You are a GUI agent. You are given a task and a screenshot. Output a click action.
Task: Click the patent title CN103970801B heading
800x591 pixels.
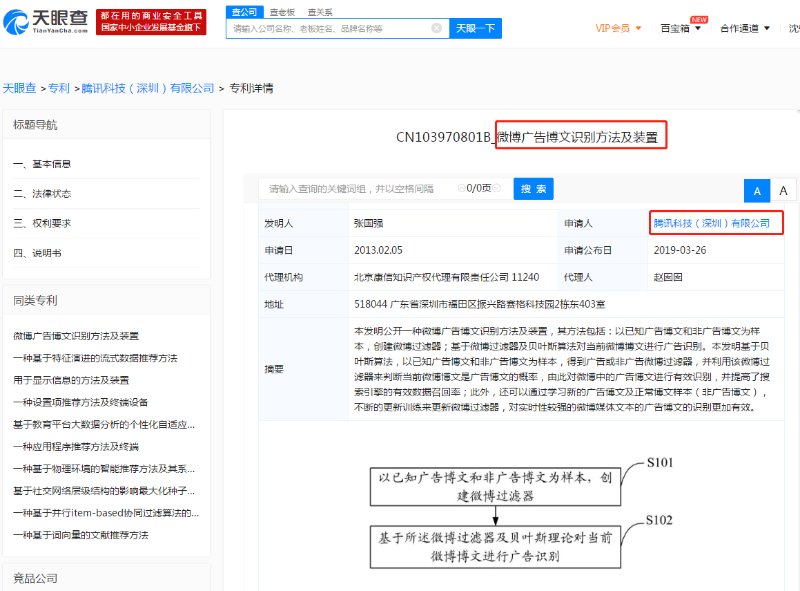pos(527,137)
